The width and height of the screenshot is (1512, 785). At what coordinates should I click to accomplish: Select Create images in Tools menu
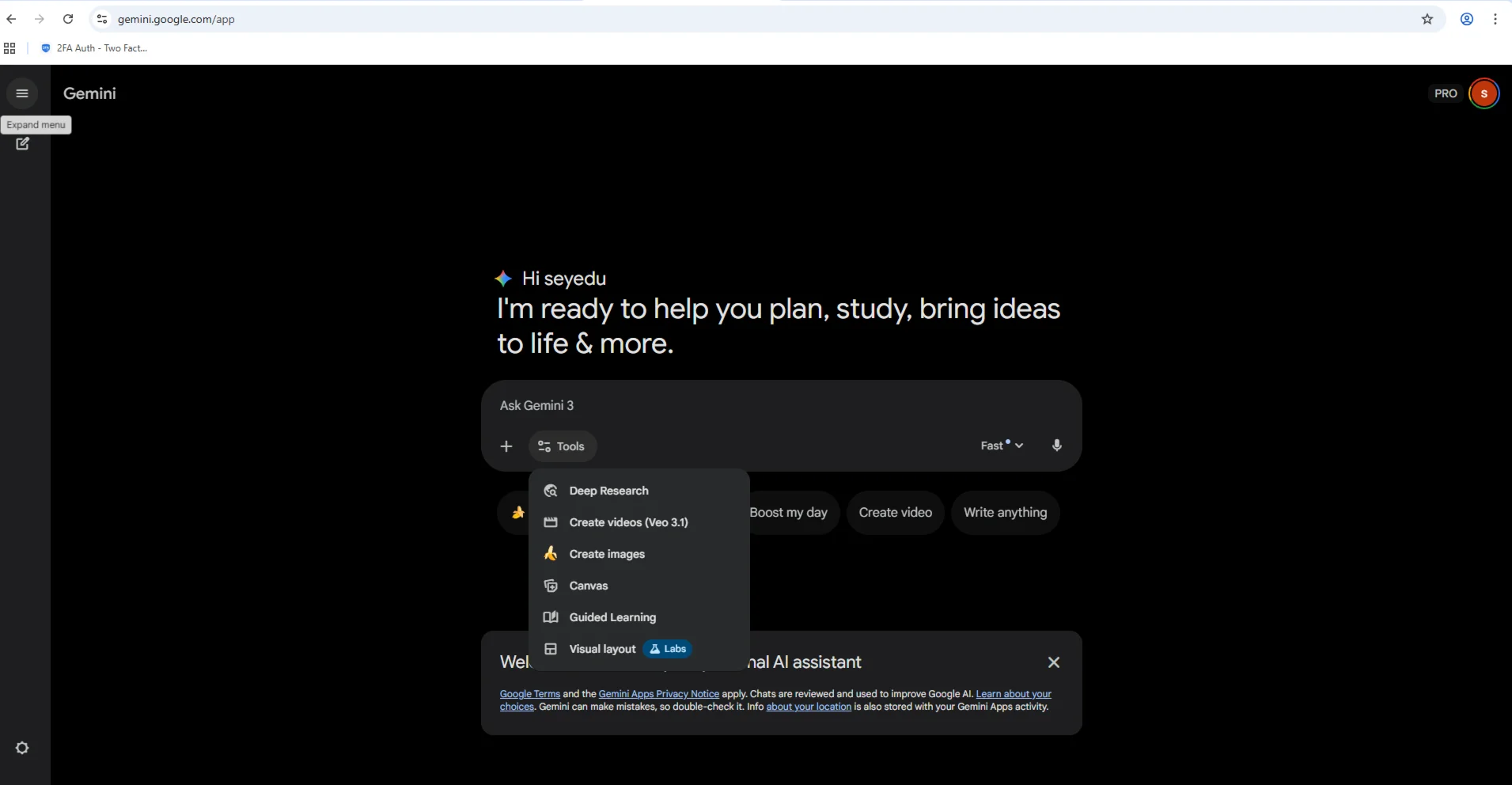point(606,554)
